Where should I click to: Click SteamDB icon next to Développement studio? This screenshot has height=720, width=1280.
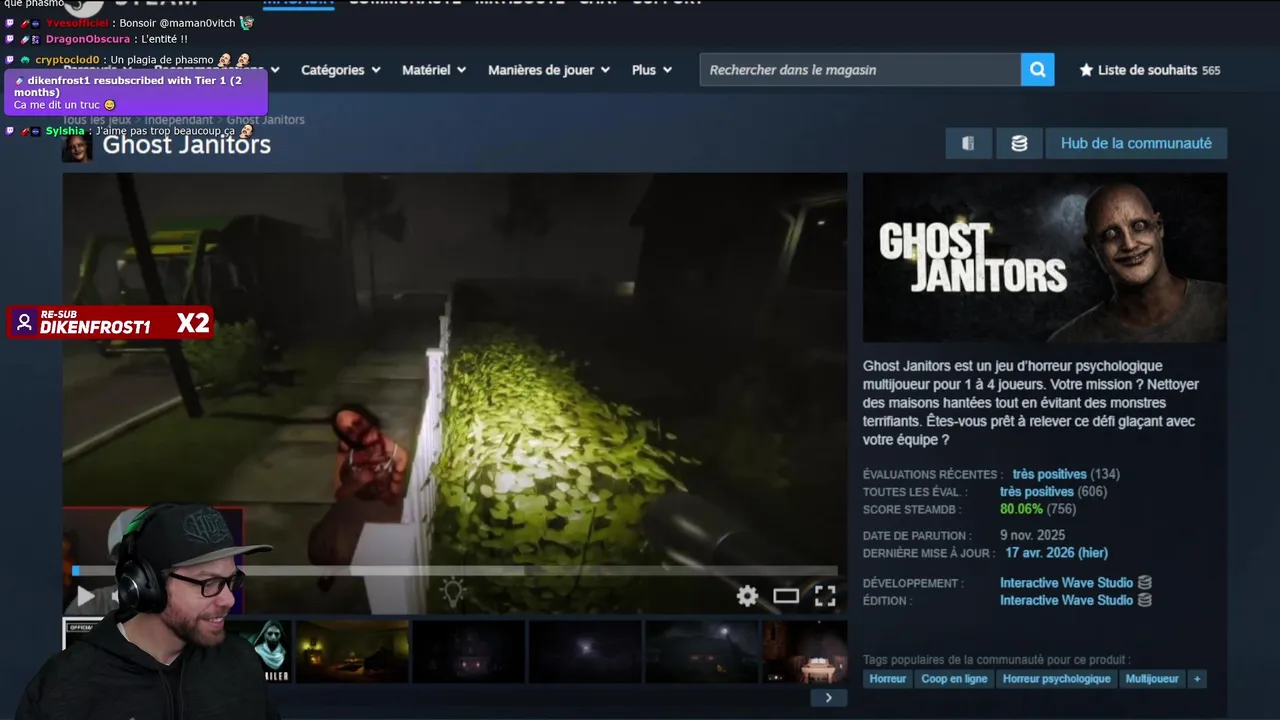(x=1145, y=583)
